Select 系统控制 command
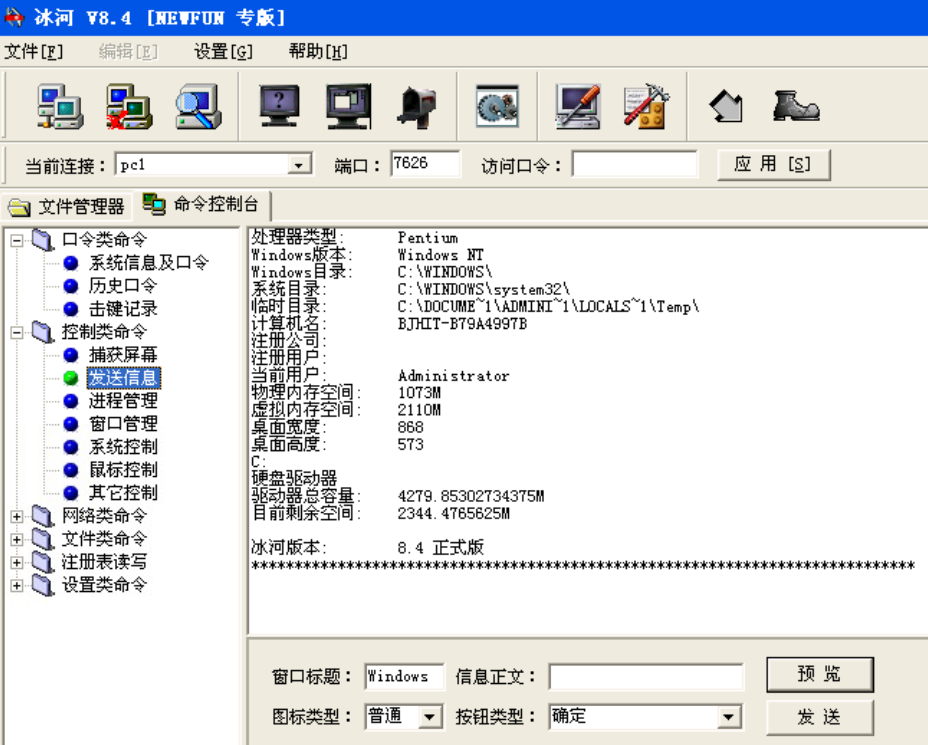This screenshot has height=745, width=928. (x=123, y=447)
